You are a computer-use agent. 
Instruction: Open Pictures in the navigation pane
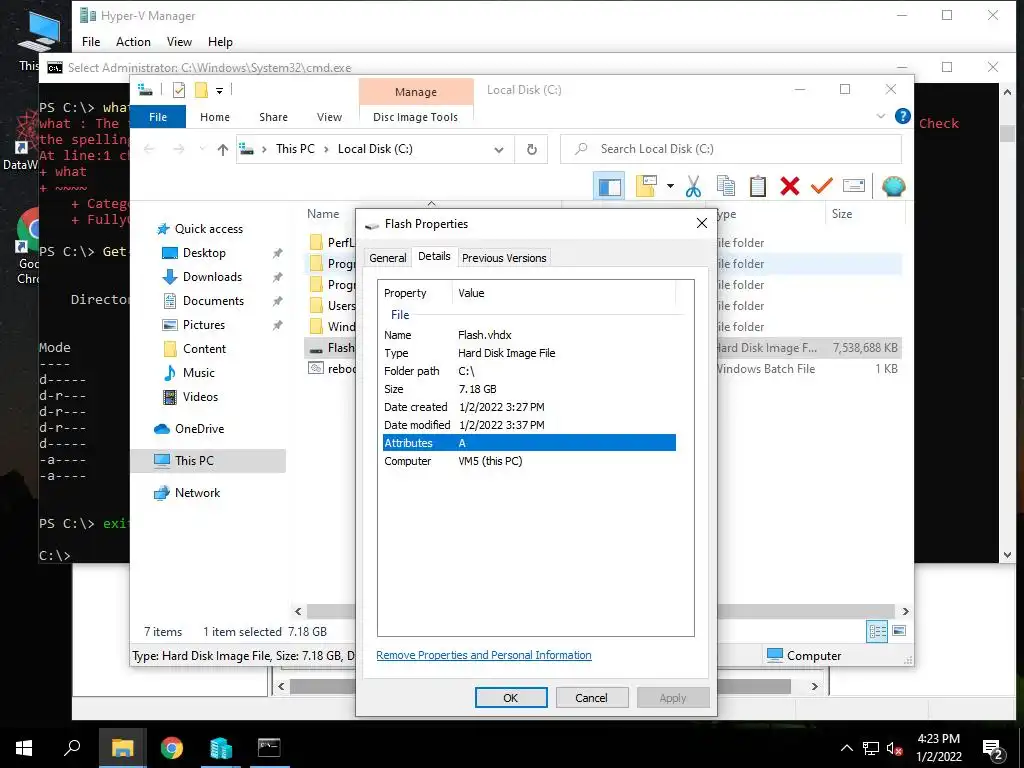point(204,325)
